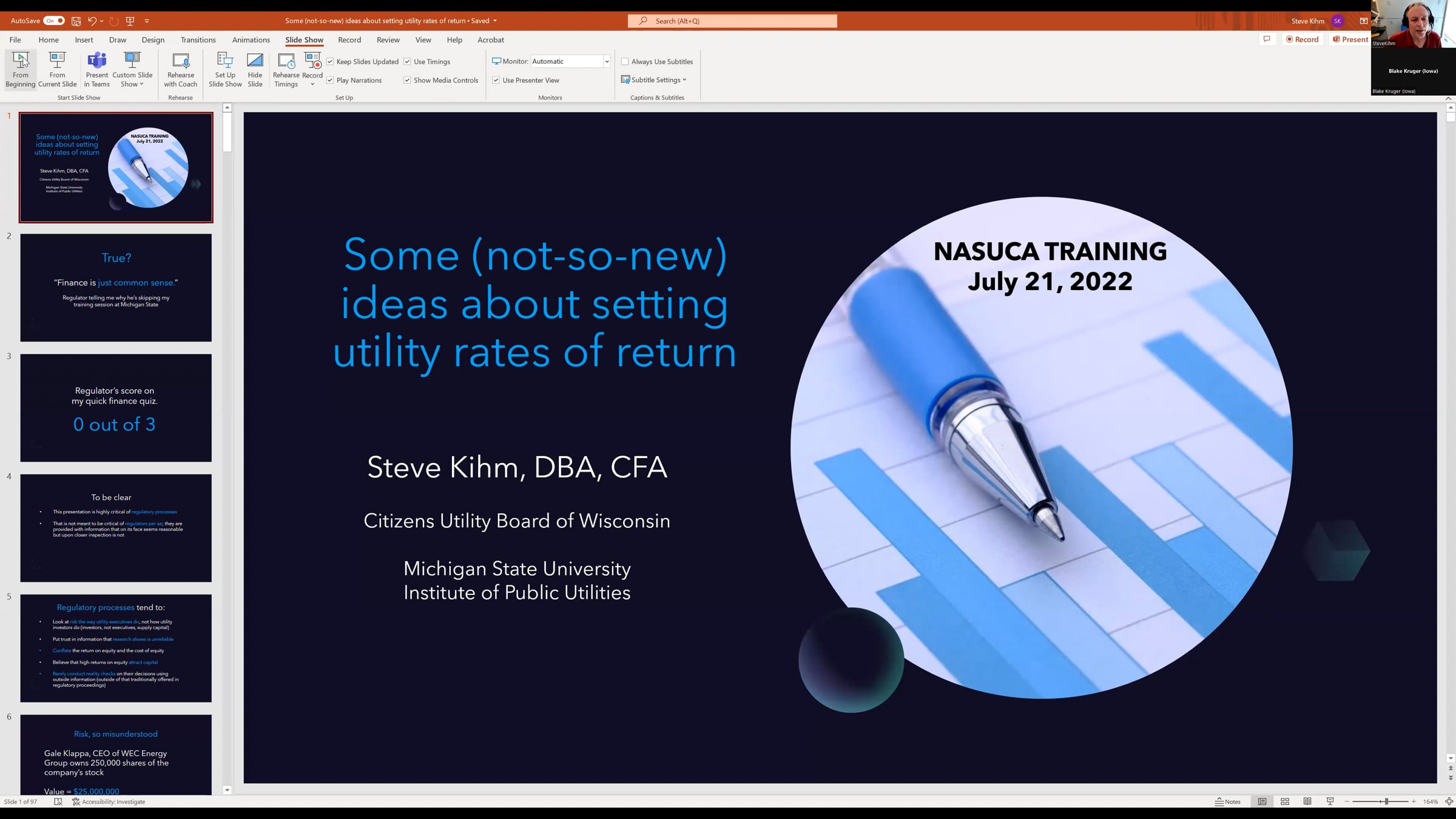Toggle Use Presenter View checkbox

coord(496,80)
